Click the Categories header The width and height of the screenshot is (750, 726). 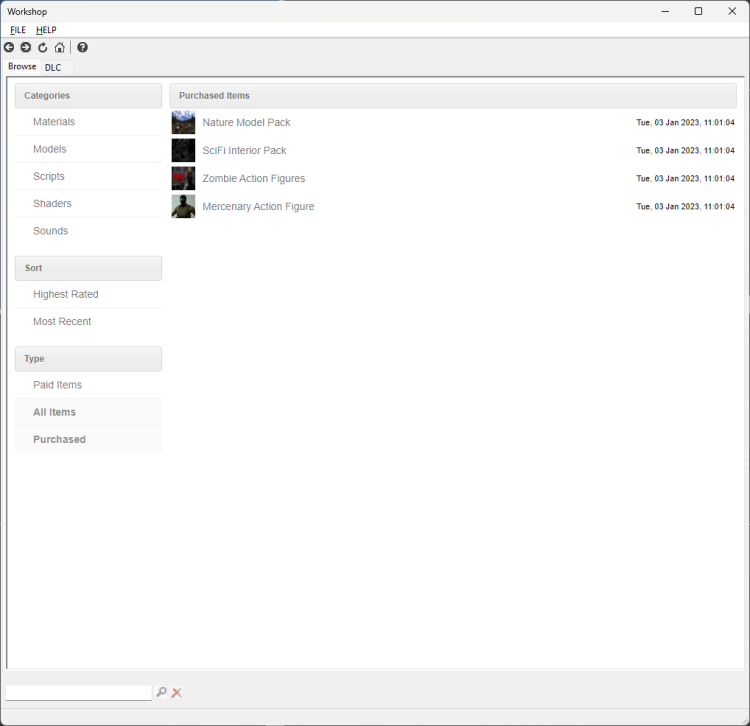pyautogui.click(x=88, y=96)
